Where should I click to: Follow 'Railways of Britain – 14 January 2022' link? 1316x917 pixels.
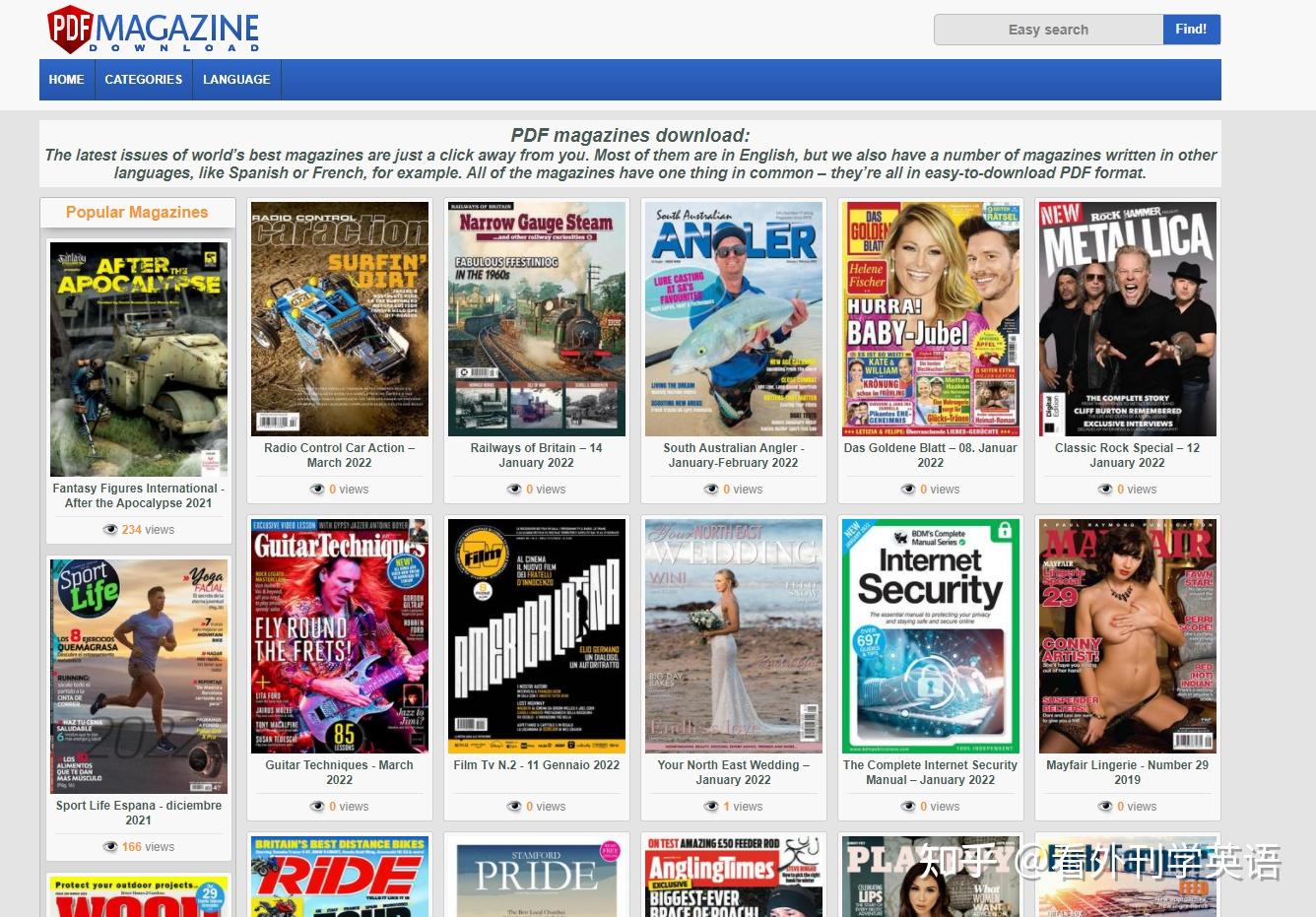click(x=537, y=455)
